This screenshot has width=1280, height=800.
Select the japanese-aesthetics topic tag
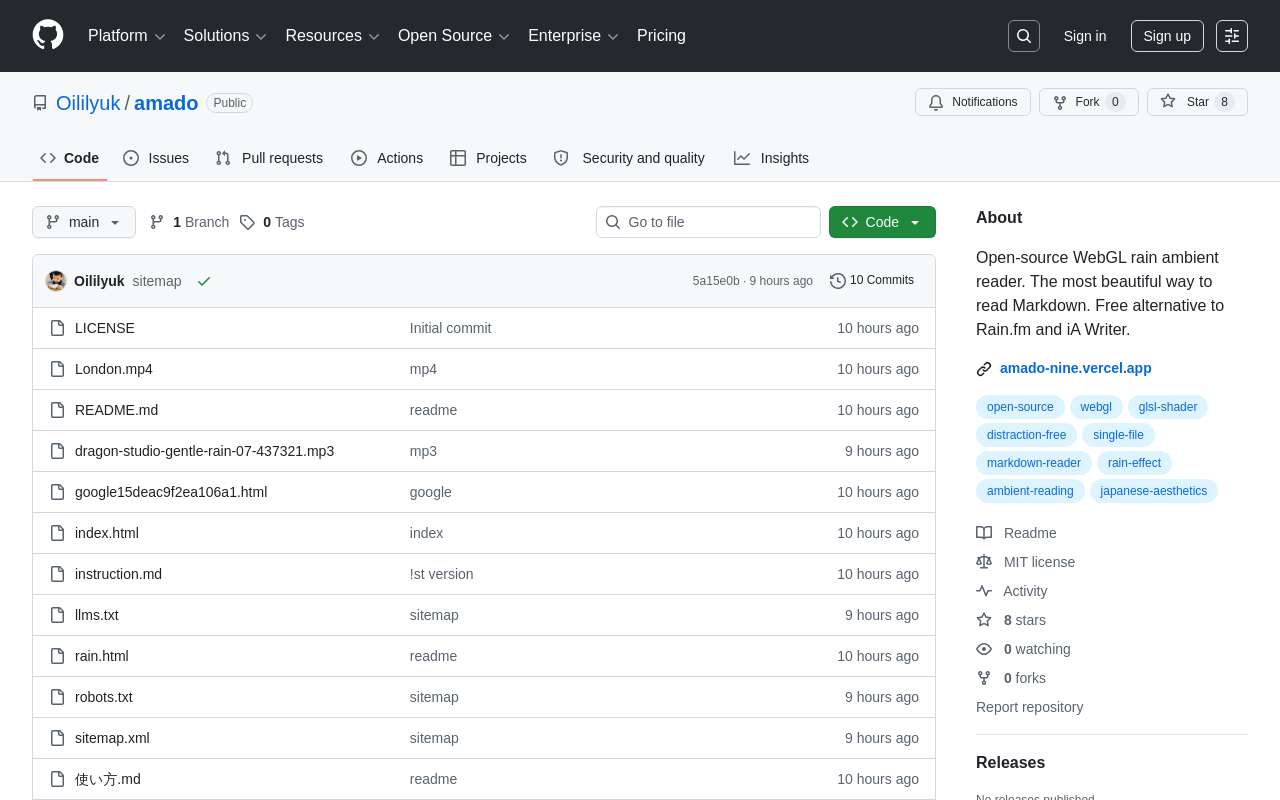click(x=1154, y=491)
